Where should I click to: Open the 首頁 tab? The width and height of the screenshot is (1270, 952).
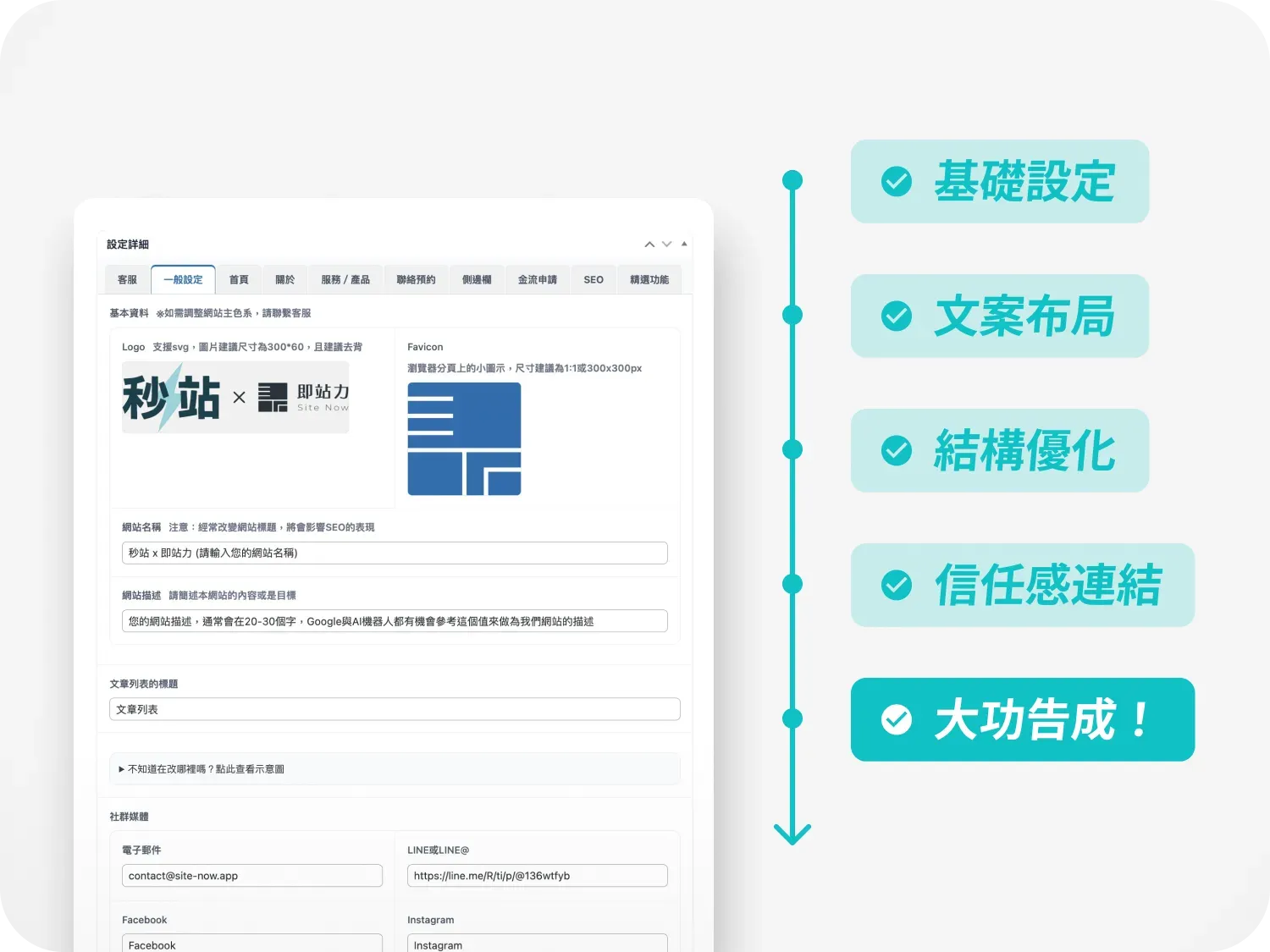(x=239, y=280)
